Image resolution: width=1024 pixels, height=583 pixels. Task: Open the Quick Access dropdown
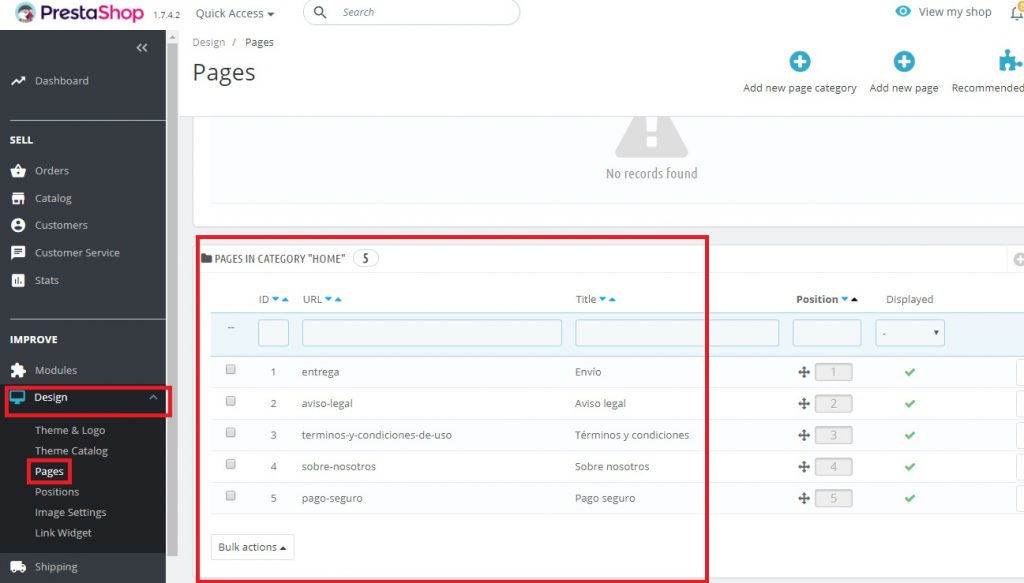(235, 13)
